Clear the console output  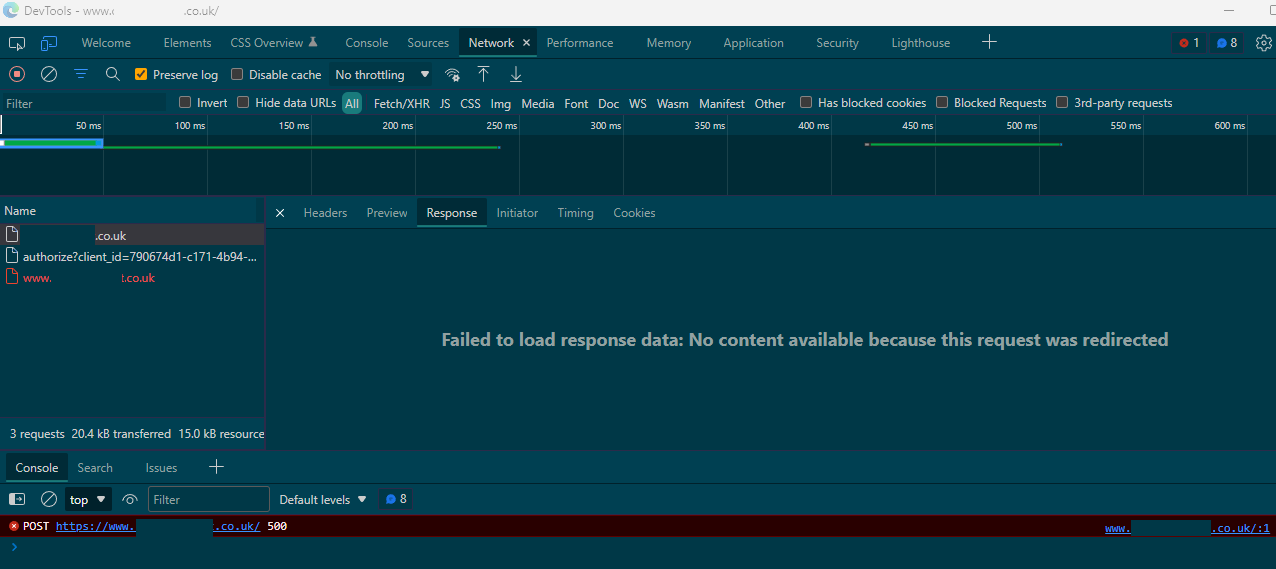click(x=49, y=499)
